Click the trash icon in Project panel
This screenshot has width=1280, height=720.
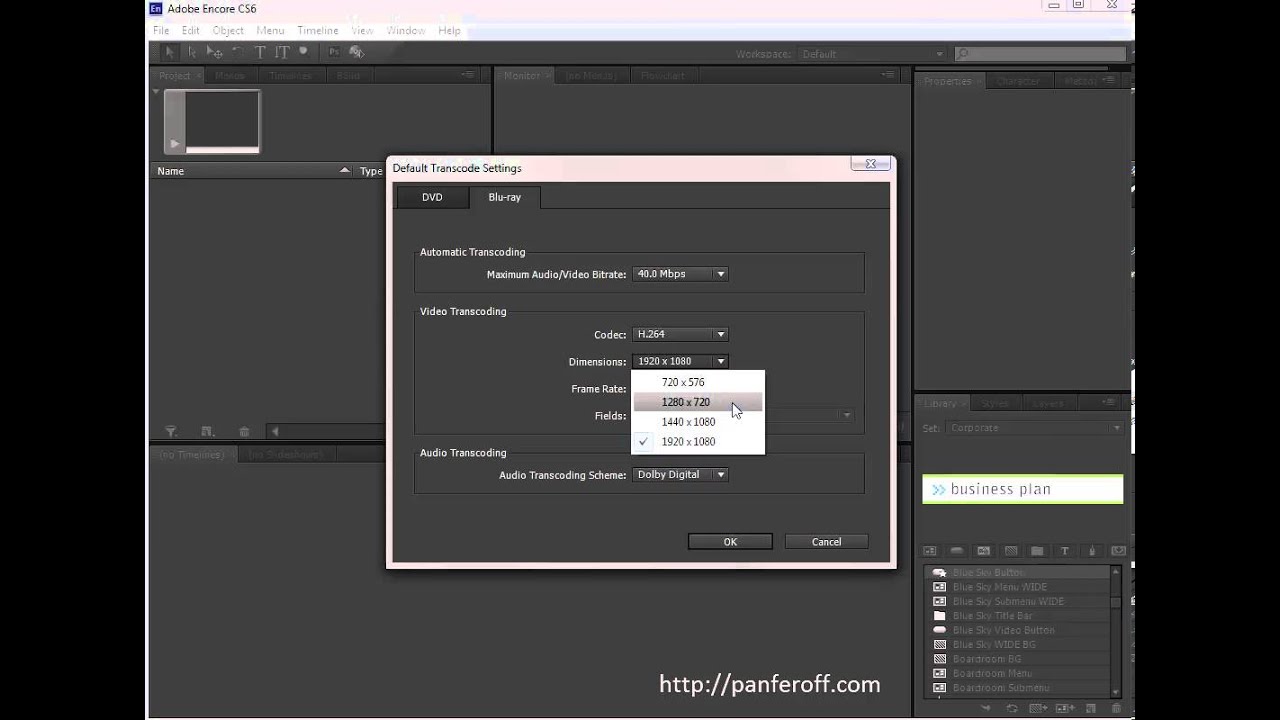tap(244, 431)
